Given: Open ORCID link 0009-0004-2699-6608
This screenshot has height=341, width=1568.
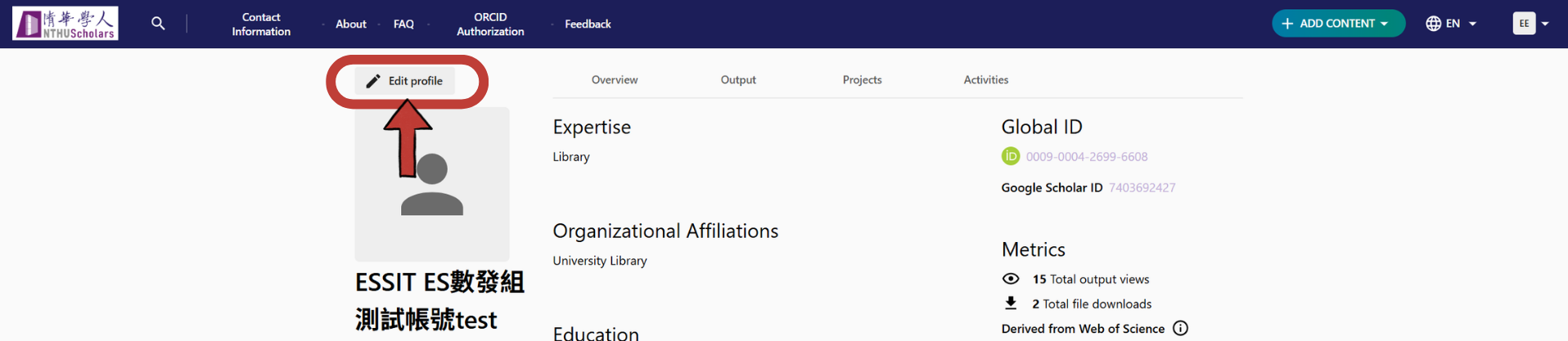Looking at the screenshot, I should [1087, 157].
